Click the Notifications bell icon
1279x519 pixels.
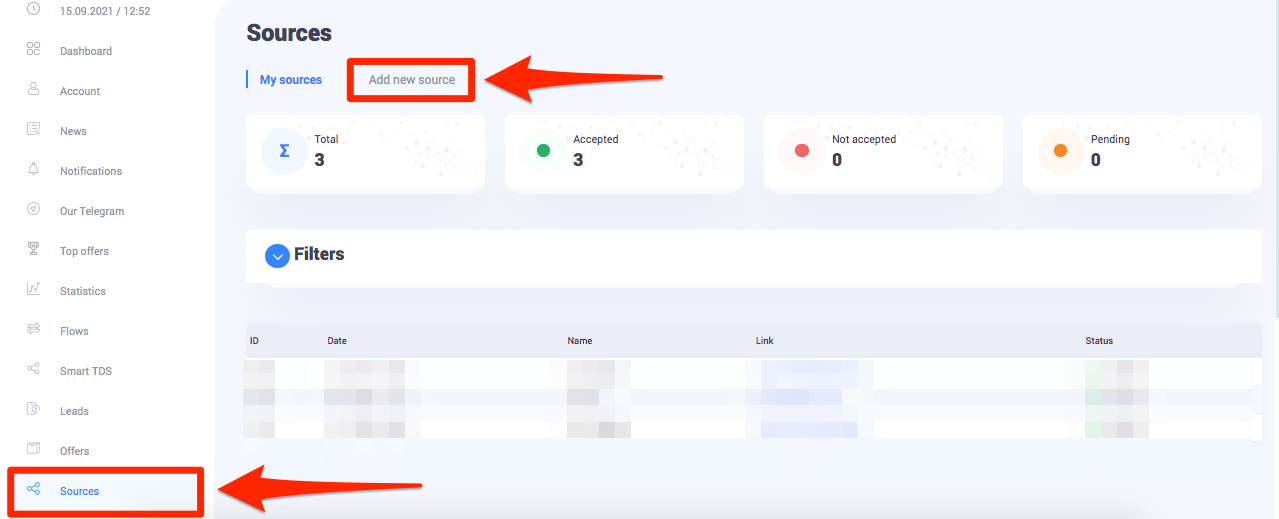pos(33,169)
